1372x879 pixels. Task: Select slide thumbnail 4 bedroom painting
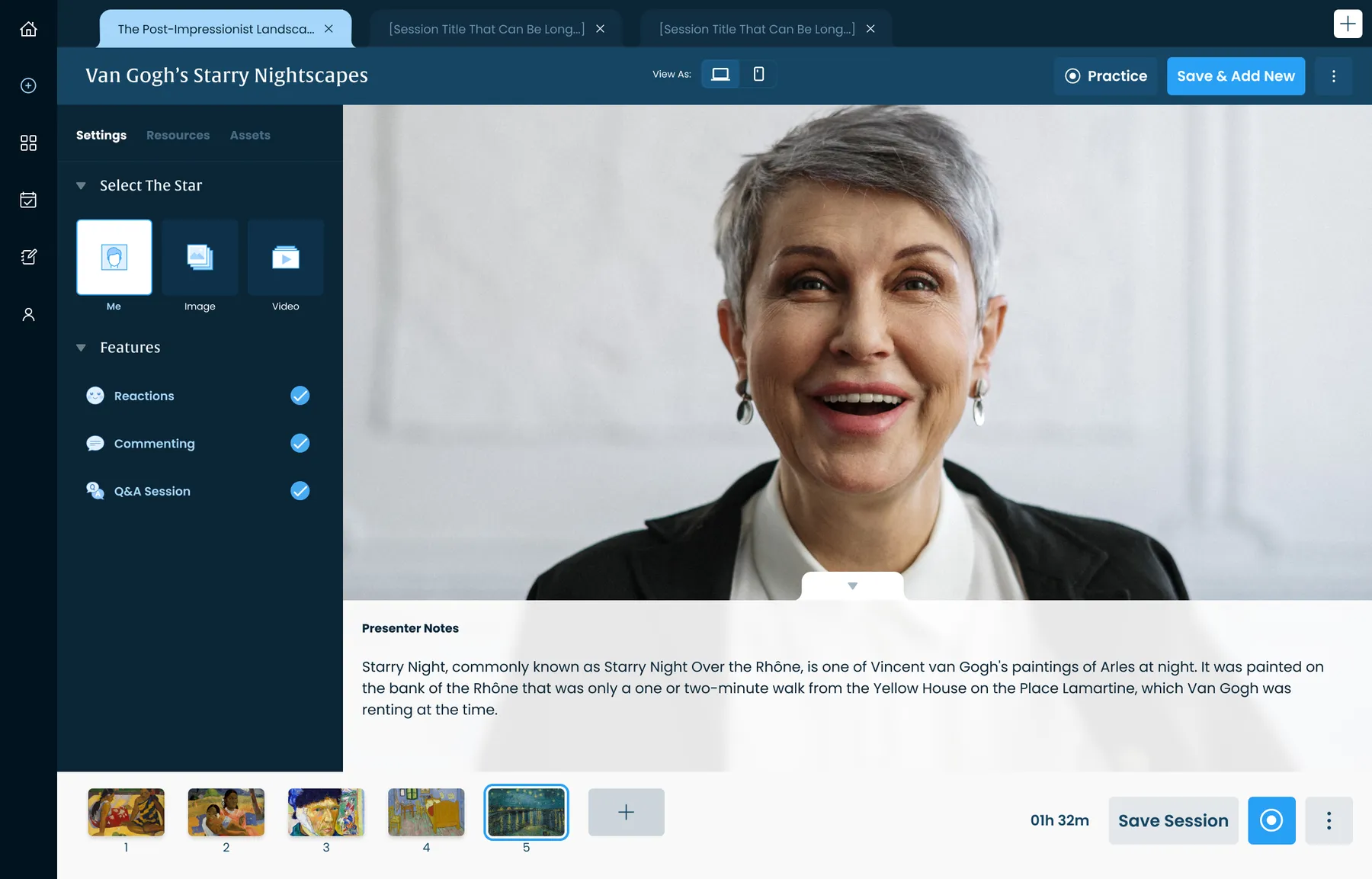(426, 812)
